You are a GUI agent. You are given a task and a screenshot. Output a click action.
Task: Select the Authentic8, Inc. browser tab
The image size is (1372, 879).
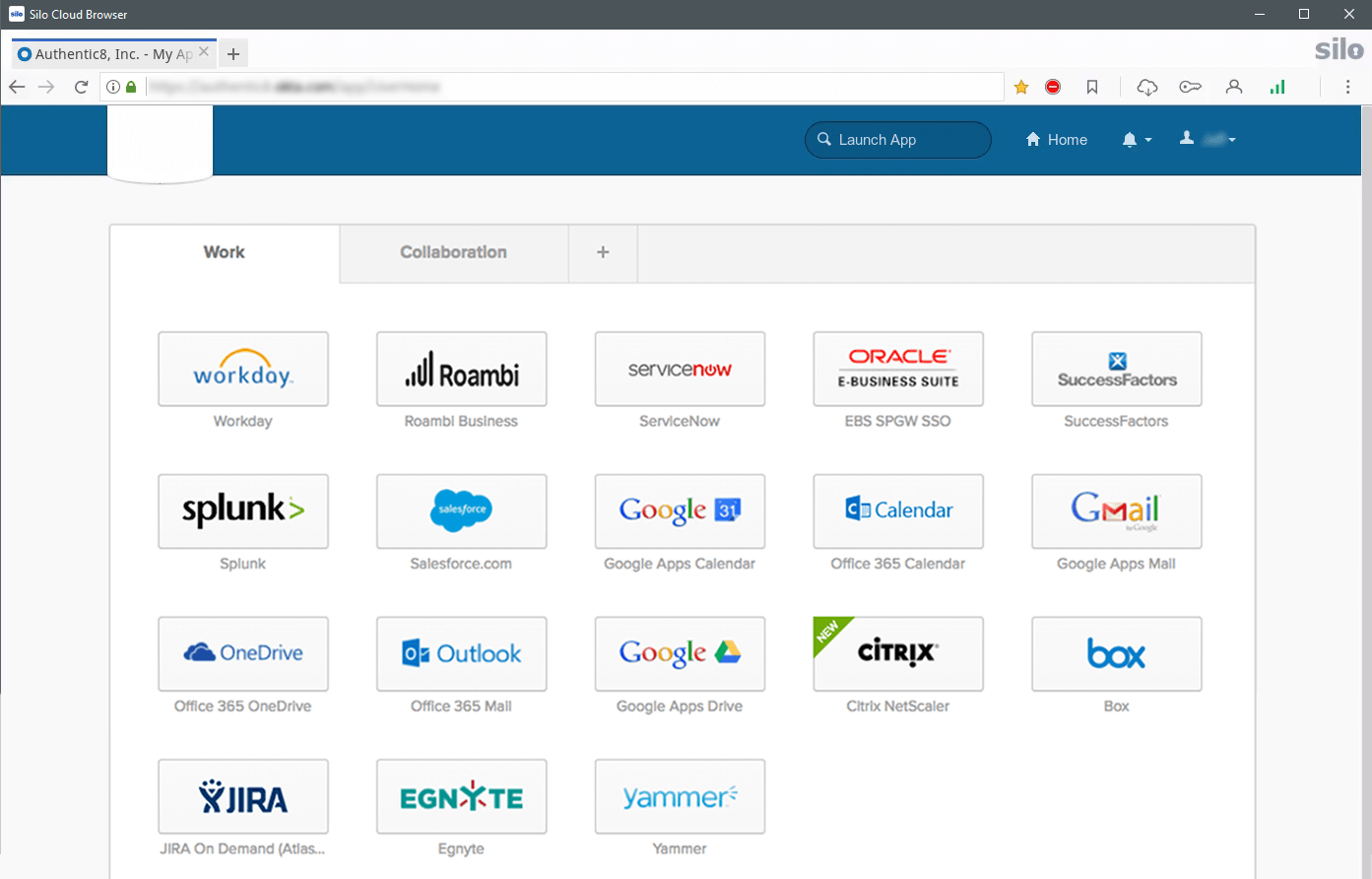[114, 53]
